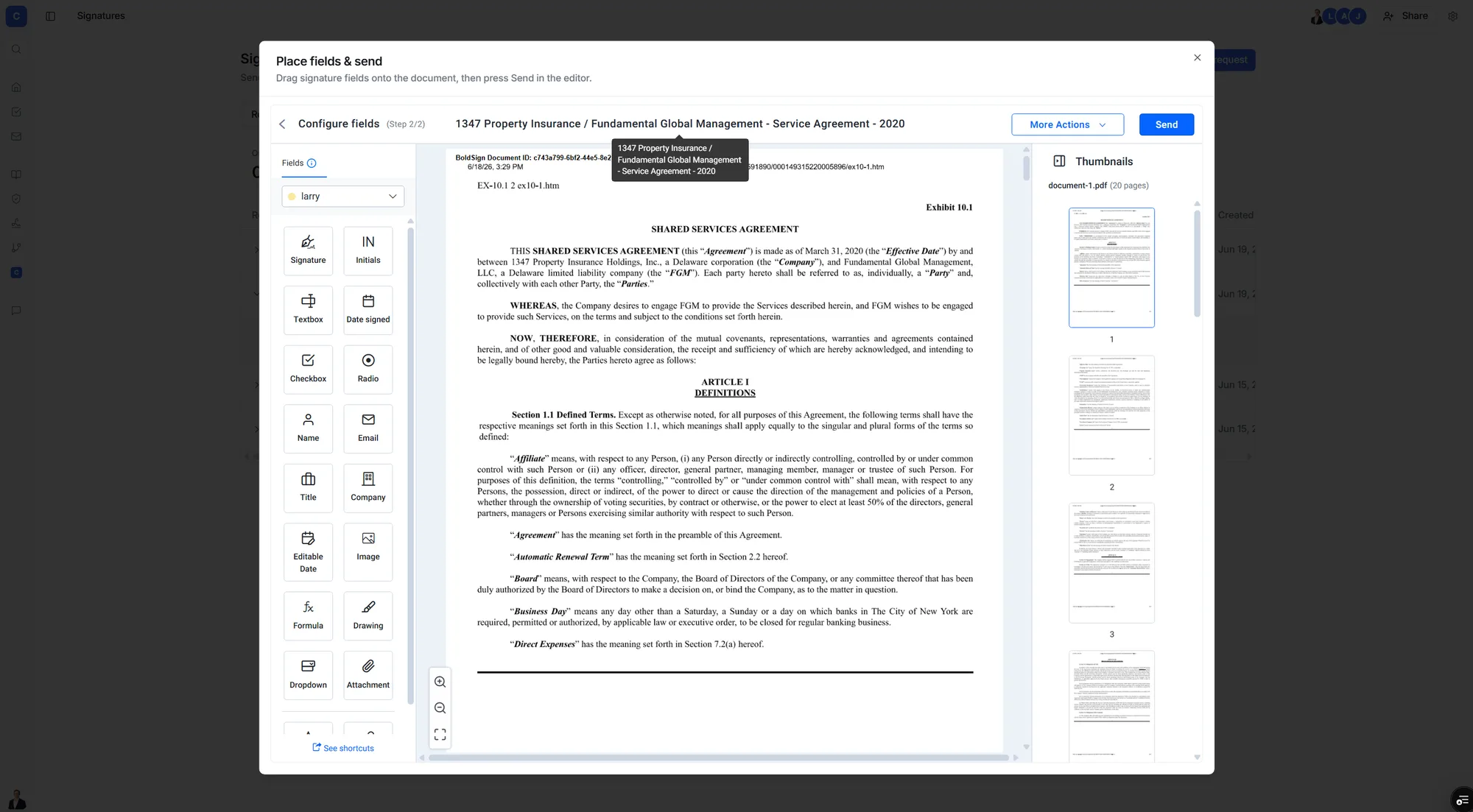This screenshot has height=812, width=1473.
Task: Select the Image field tool
Action: pyautogui.click(x=368, y=552)
